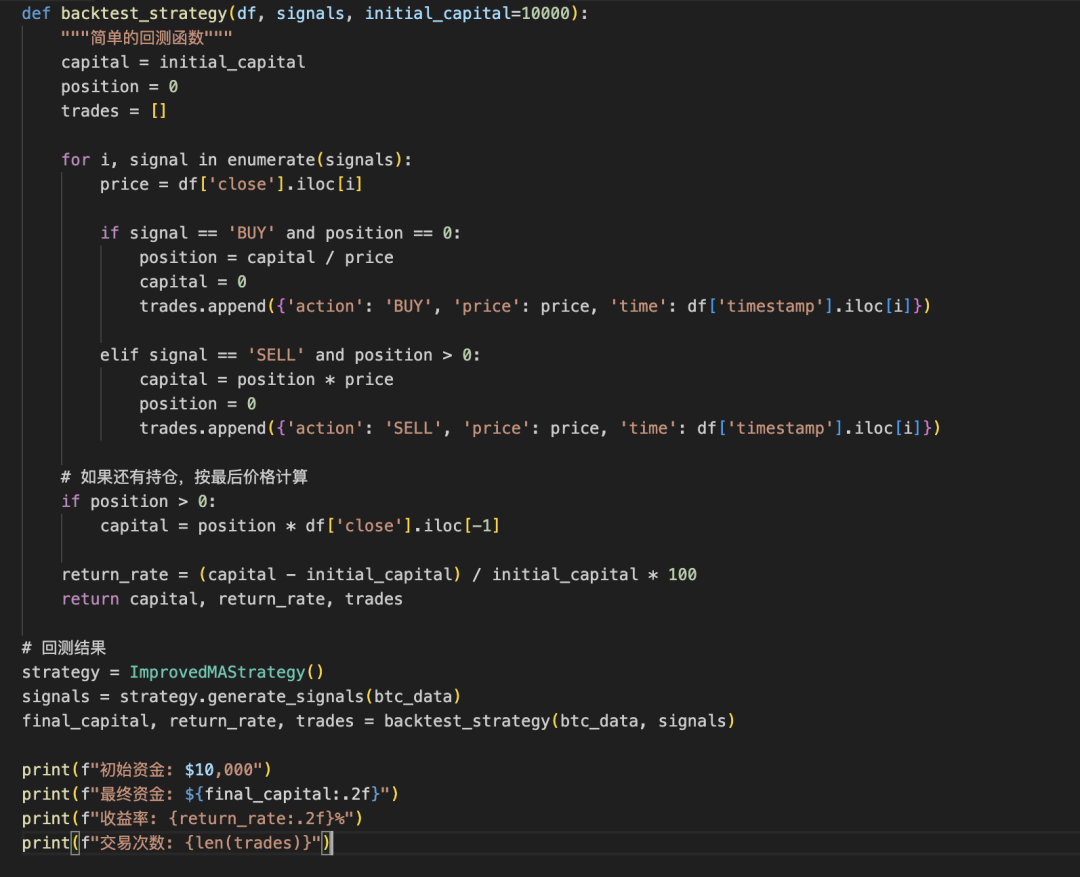Viewport: 1080px width, 877px height.
Task: Click the print line with 最终资金
Action: click(x=210, y=794)
